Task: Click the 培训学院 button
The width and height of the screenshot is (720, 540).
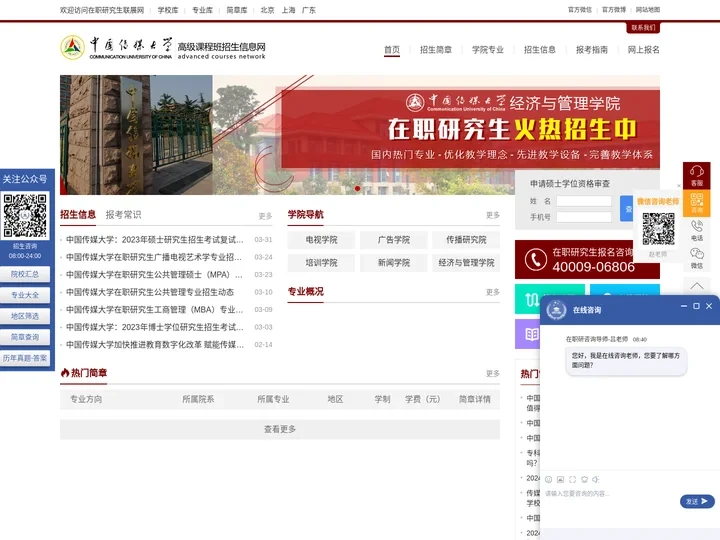Action: [x=321, y=263]
